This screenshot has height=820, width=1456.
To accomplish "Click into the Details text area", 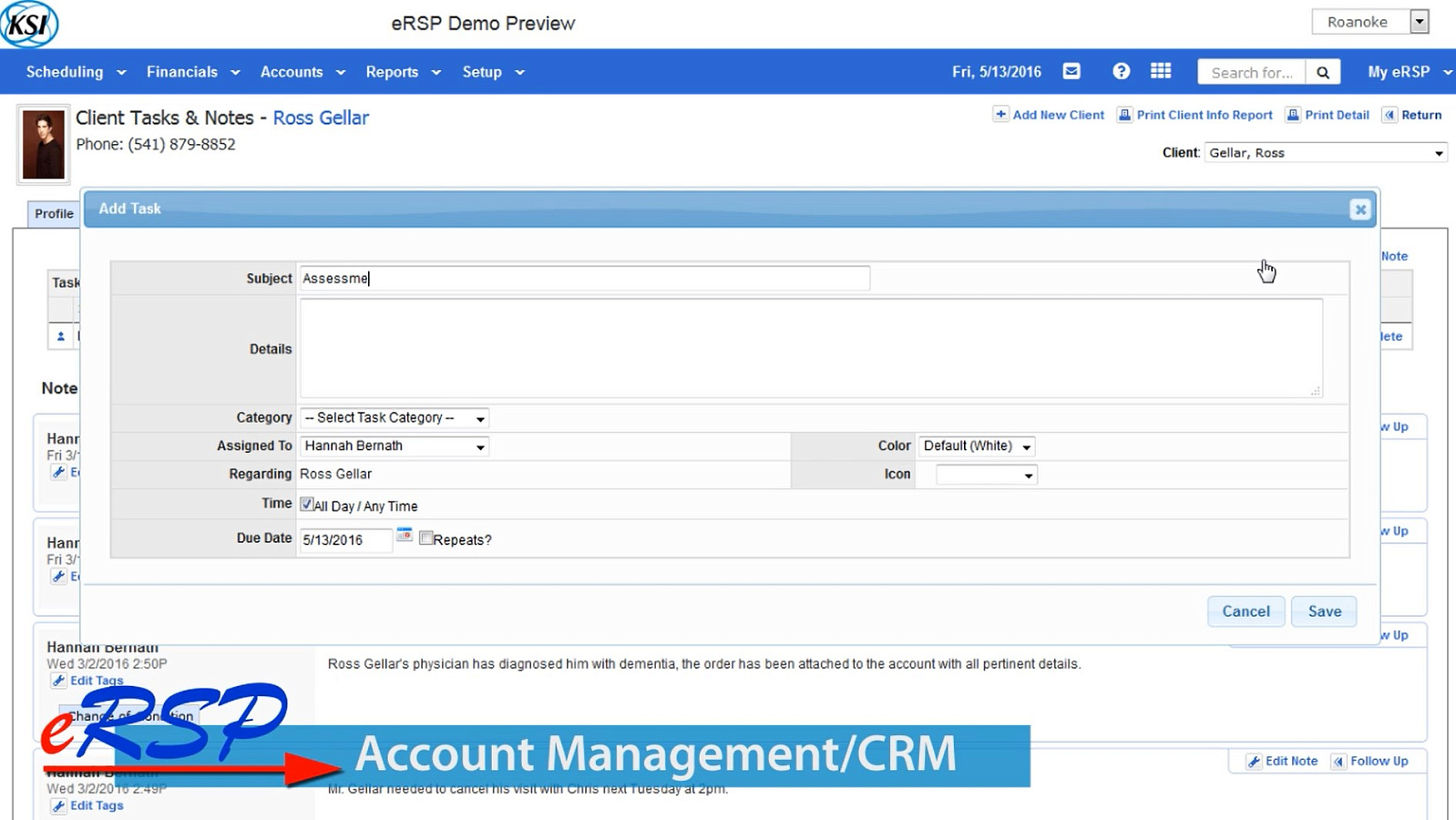I will point(811,348).
